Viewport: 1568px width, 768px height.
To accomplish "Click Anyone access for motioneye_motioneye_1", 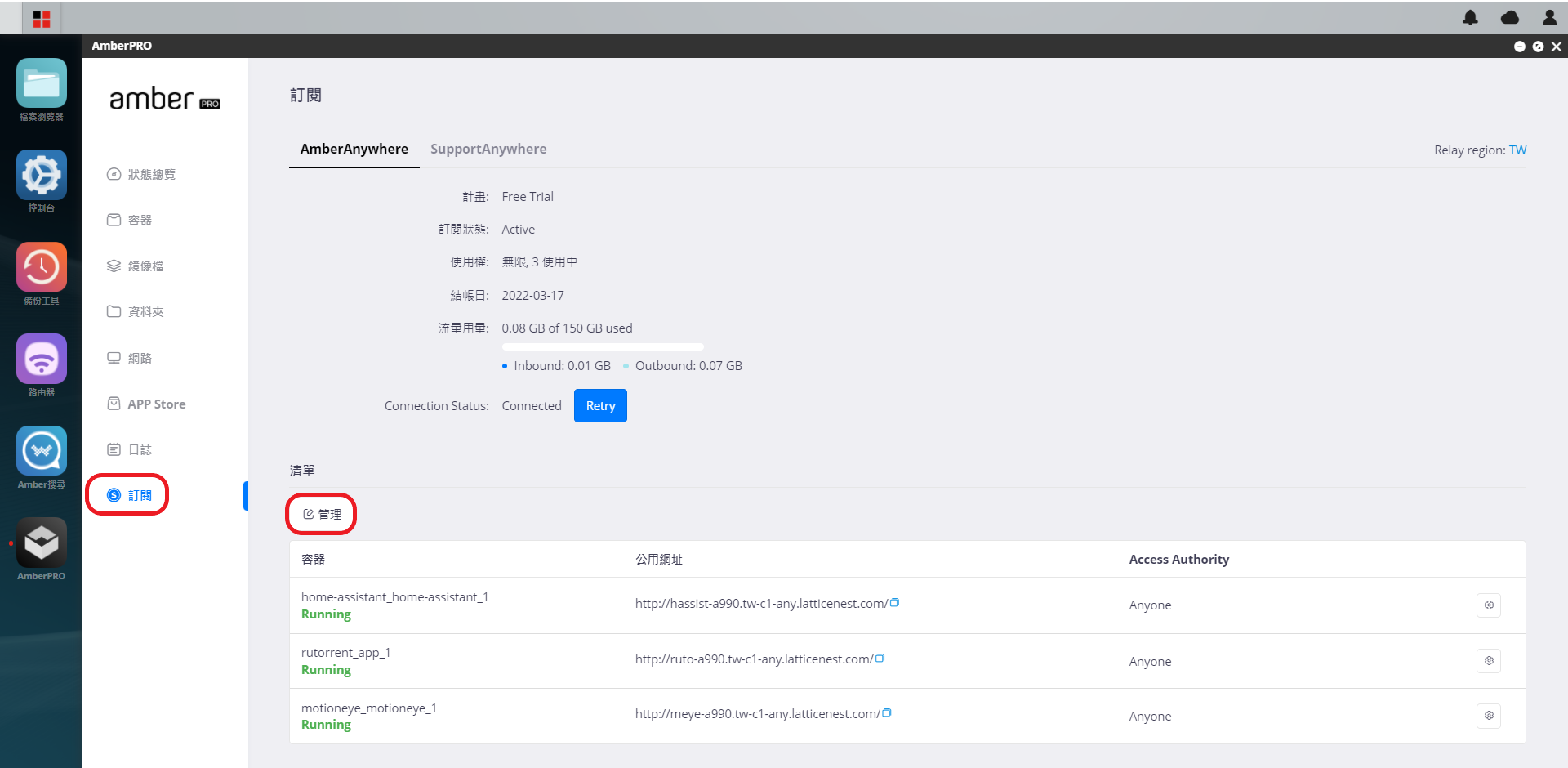I will pyautogui.click(x=1150, y=717).
